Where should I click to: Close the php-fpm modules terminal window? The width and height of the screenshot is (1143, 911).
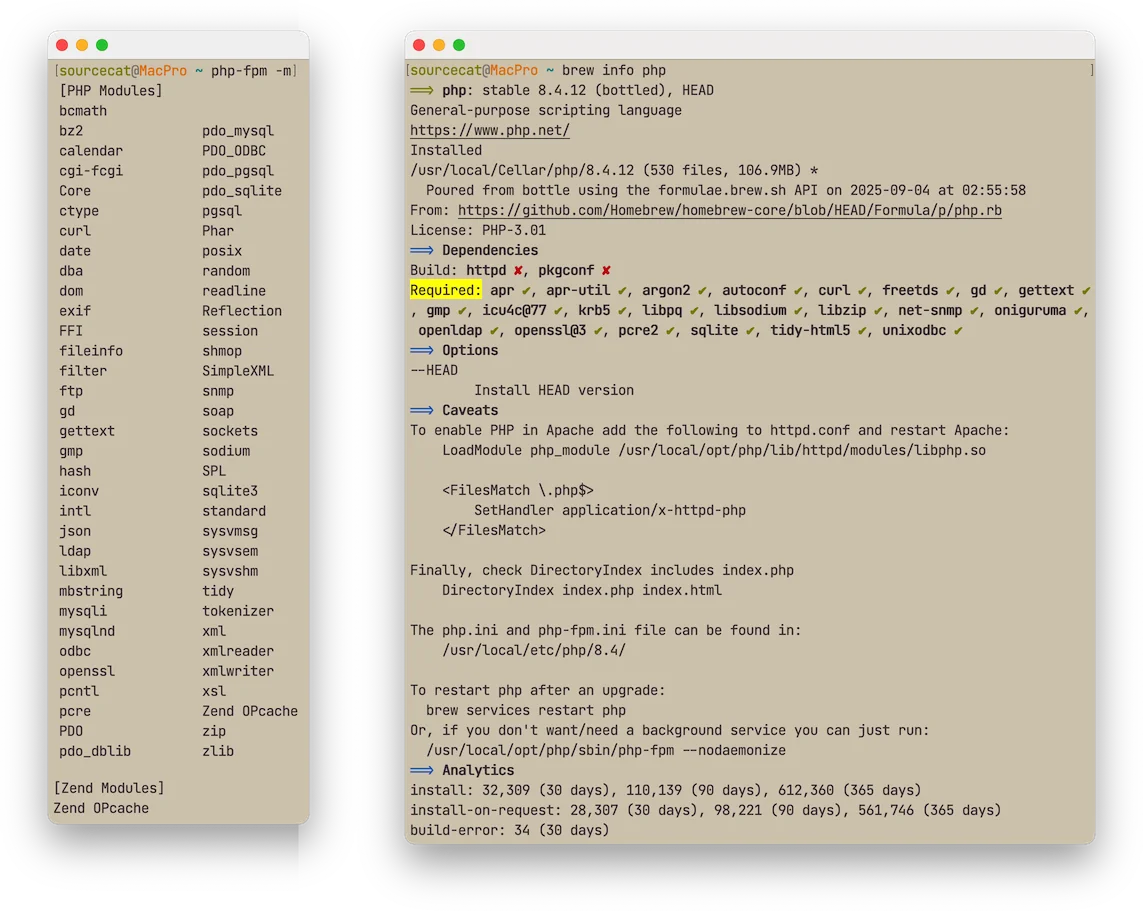point(62,45)
